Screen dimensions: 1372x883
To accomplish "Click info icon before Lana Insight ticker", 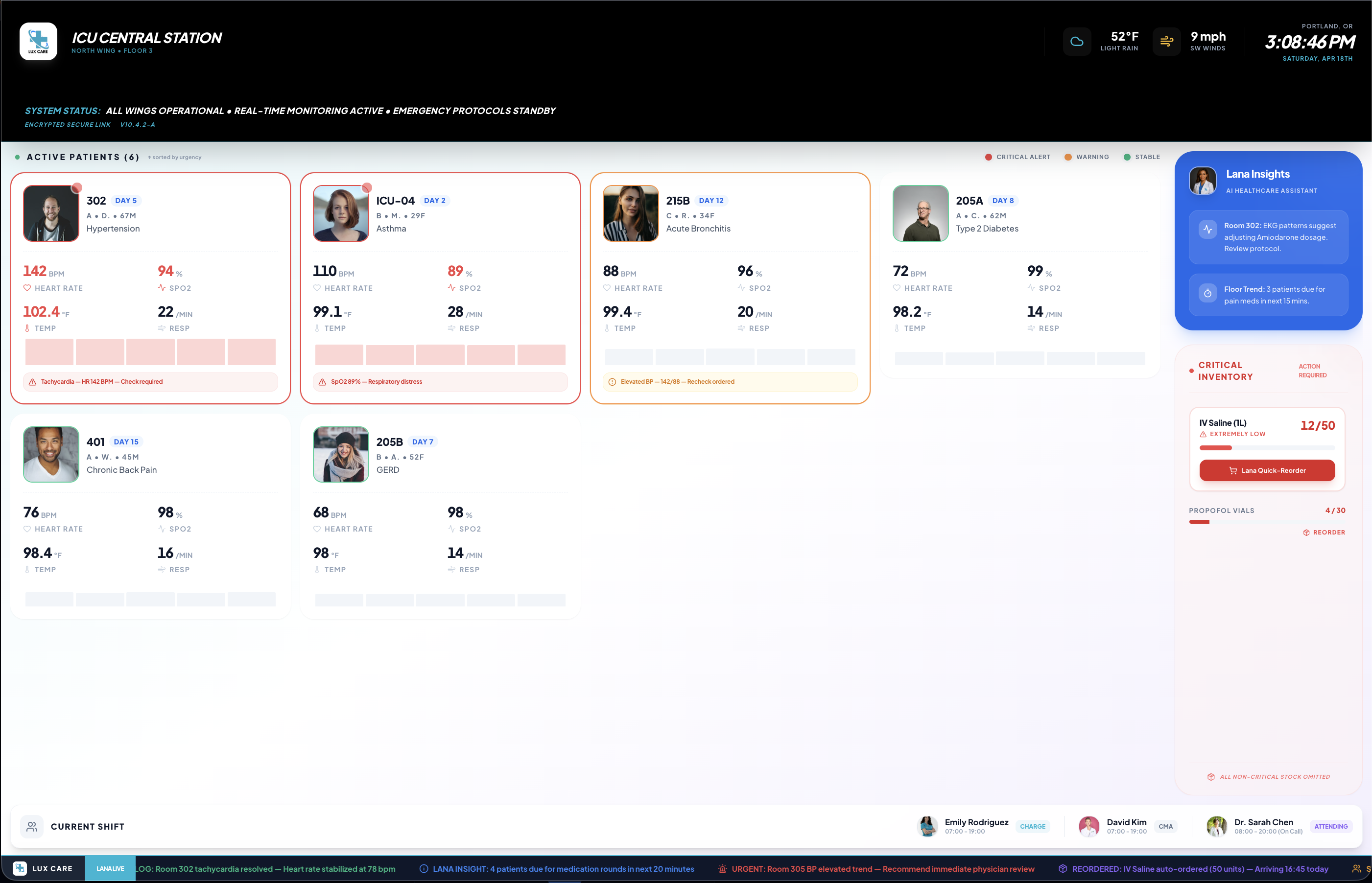I will pyautogui.click(x=424, y=869).
